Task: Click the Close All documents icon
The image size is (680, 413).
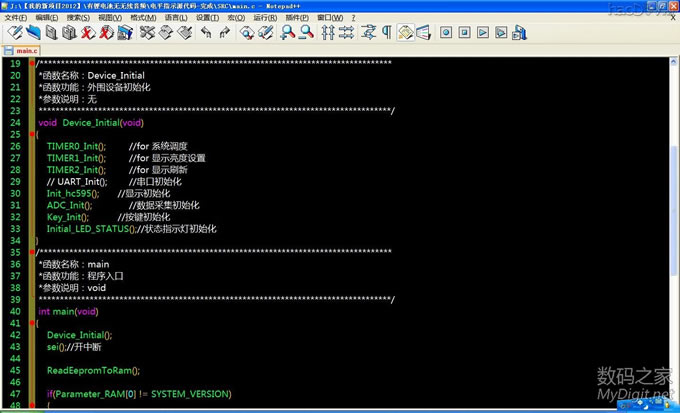Action: click(105, 33)
